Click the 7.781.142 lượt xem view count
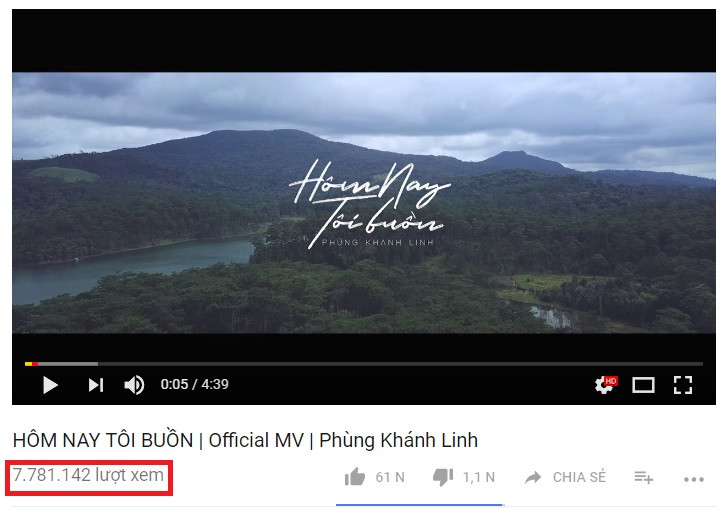 tap(88, 475)
